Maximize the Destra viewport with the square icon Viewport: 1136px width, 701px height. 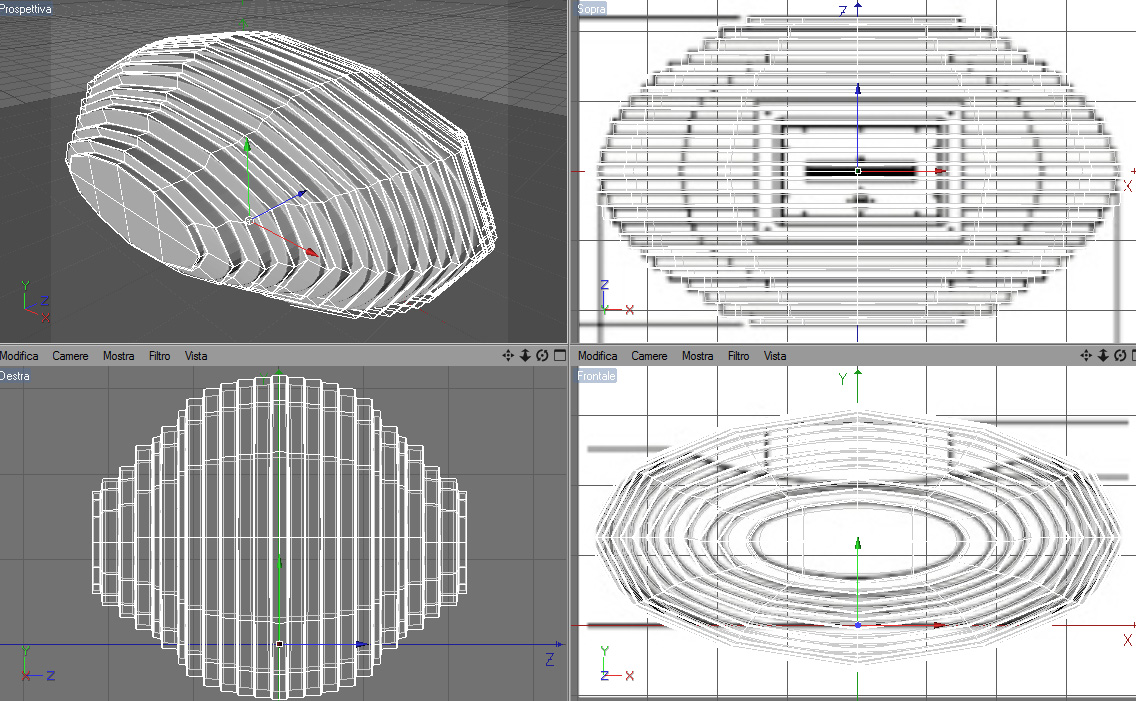point(560,356)
